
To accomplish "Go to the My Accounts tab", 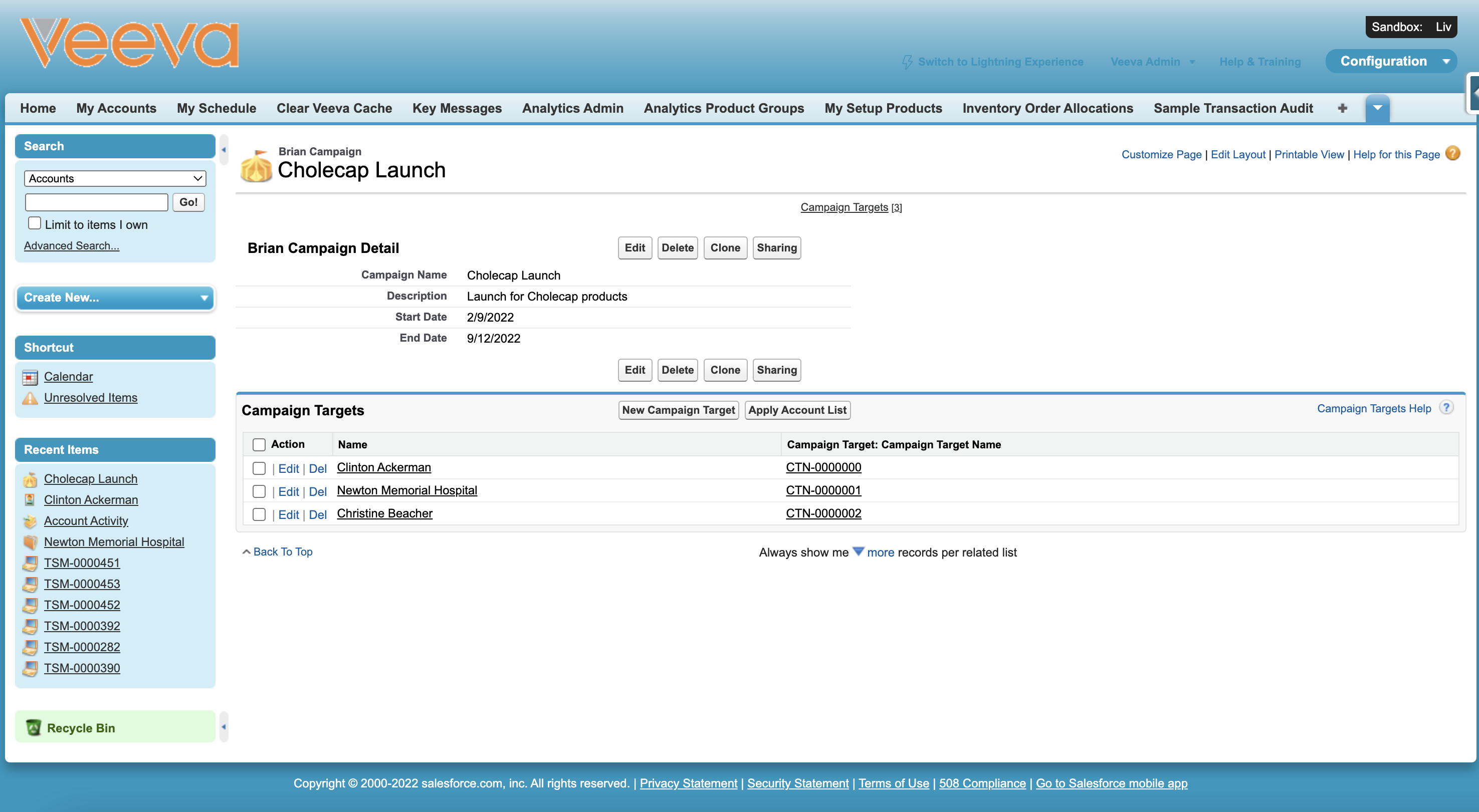I will coord(116,108).
